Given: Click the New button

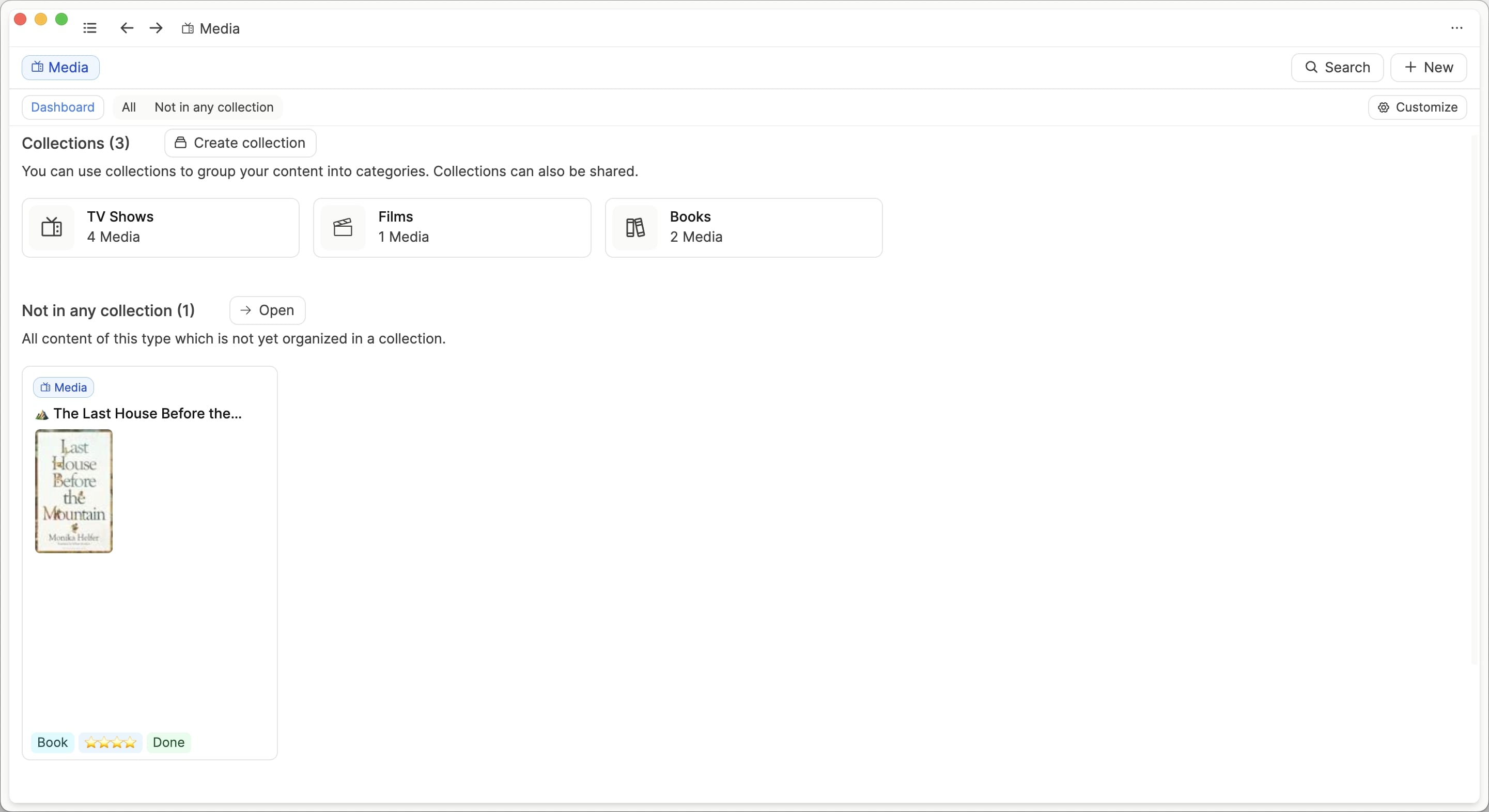Looking at the screenshot, I should pos(1429,68).
